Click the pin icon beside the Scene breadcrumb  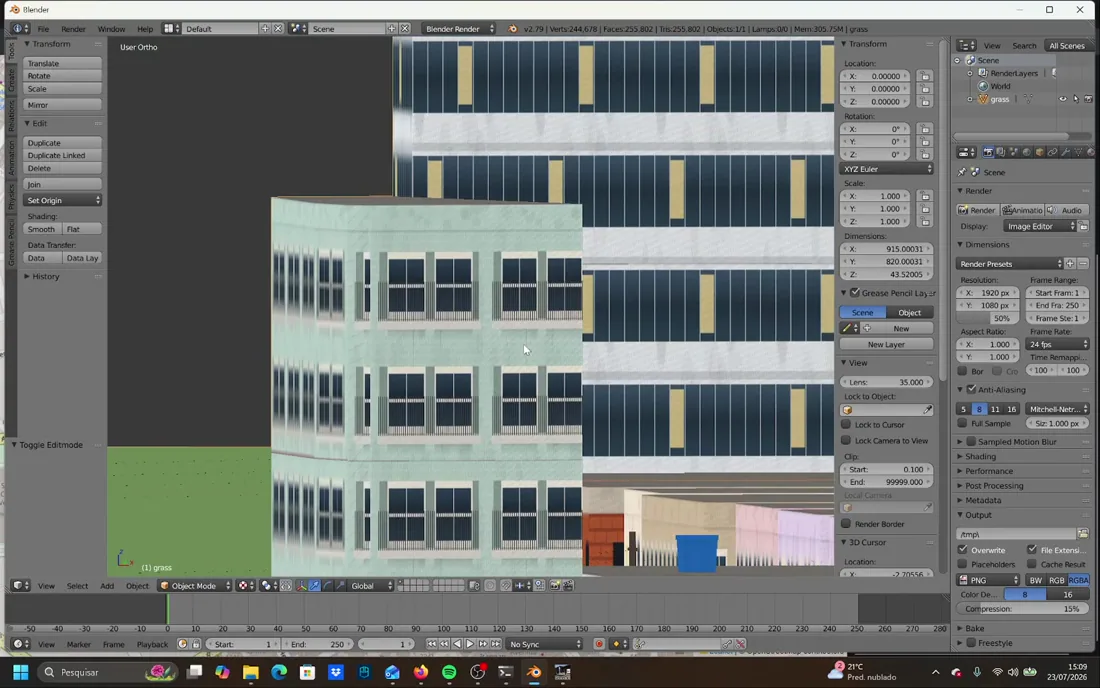[x=962, y=172]
